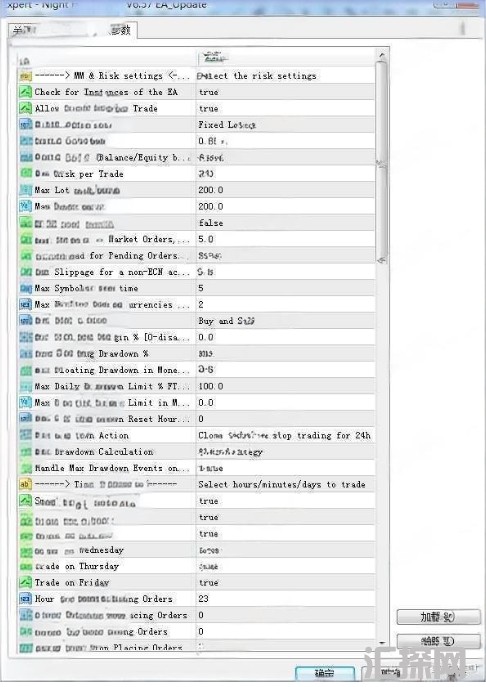
Task: Open the value dropdown for 'Balance/Equity b...'
Action: click(285, 157)
